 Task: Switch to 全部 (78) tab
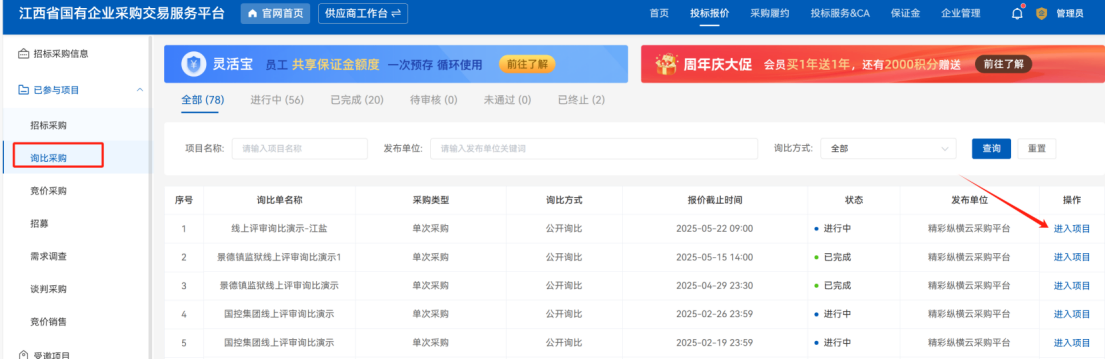click(x=202, y=100)
